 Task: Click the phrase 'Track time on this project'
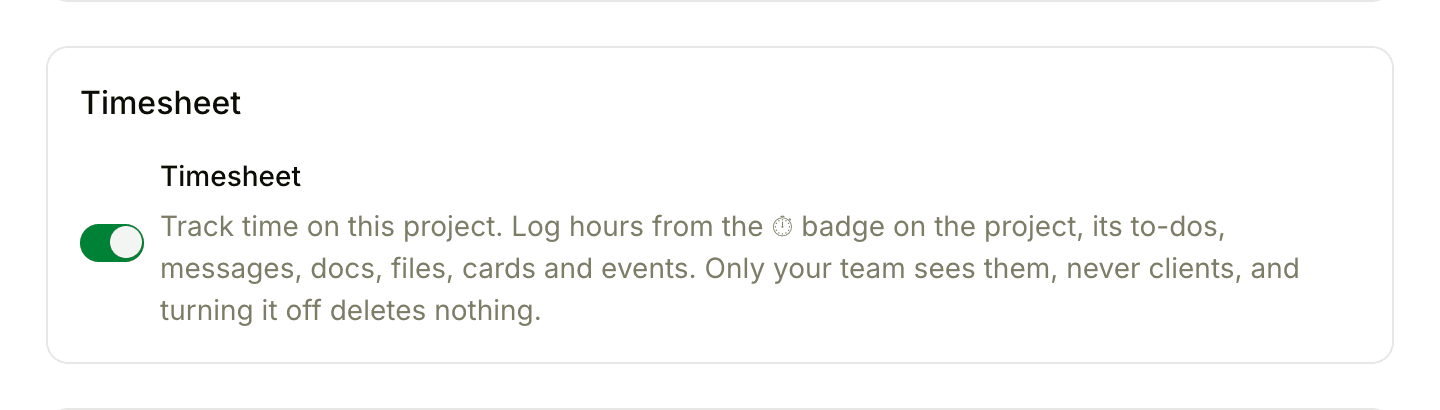click(x=331, y=228)
